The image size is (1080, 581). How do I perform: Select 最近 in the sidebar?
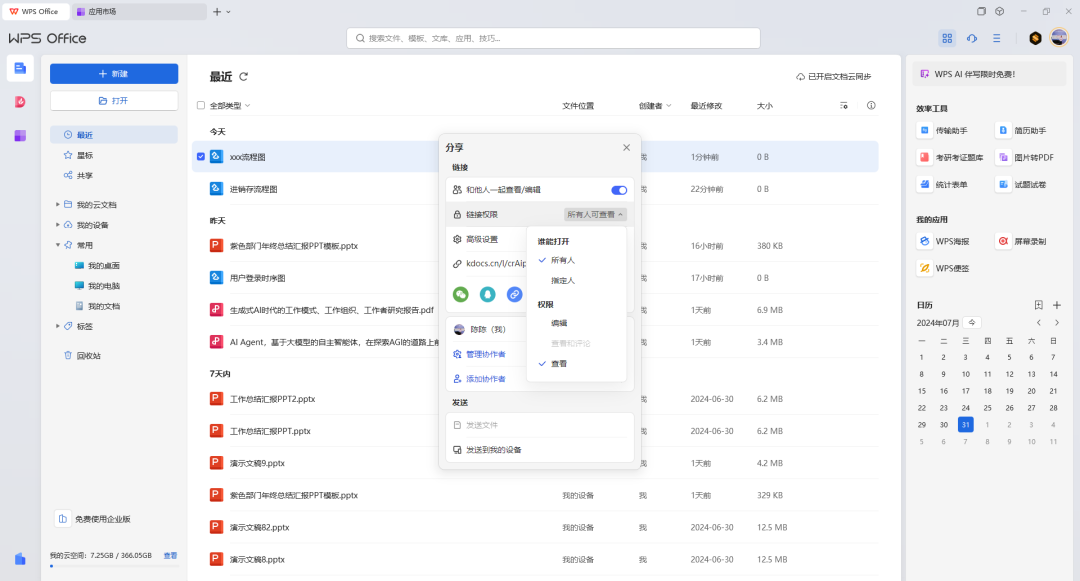tap(114, 135)
